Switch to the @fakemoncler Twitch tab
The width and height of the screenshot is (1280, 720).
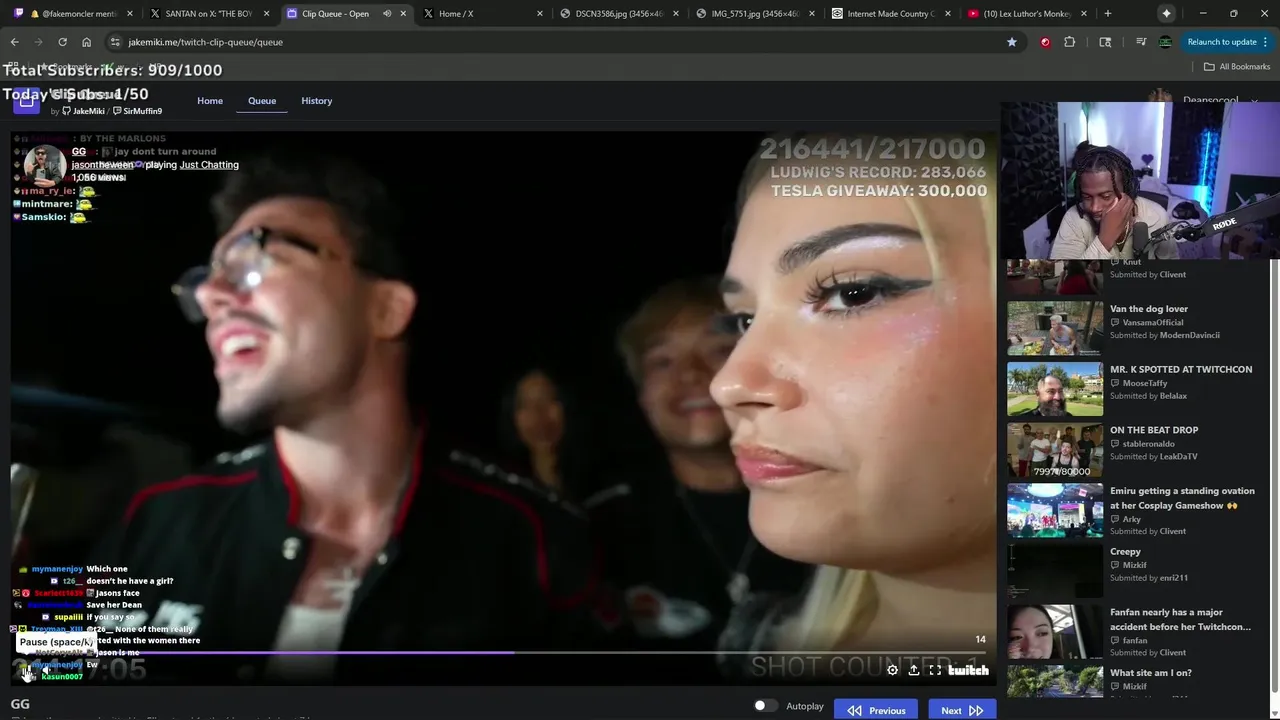click(x=72, y=14)
